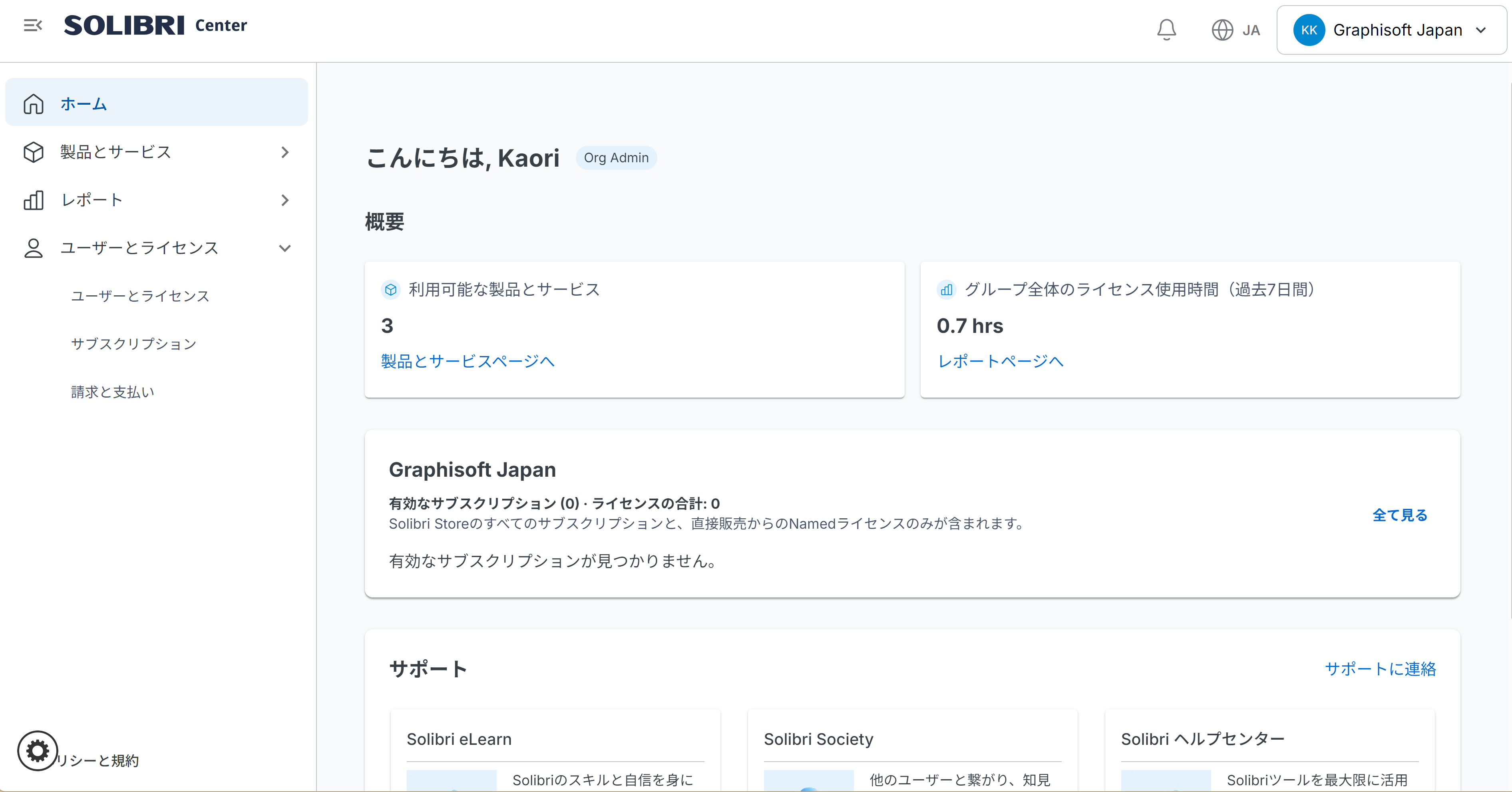Open 請求と支払い in the sidebar
This screenshot has width=1512, height=792.
[113, 392]
